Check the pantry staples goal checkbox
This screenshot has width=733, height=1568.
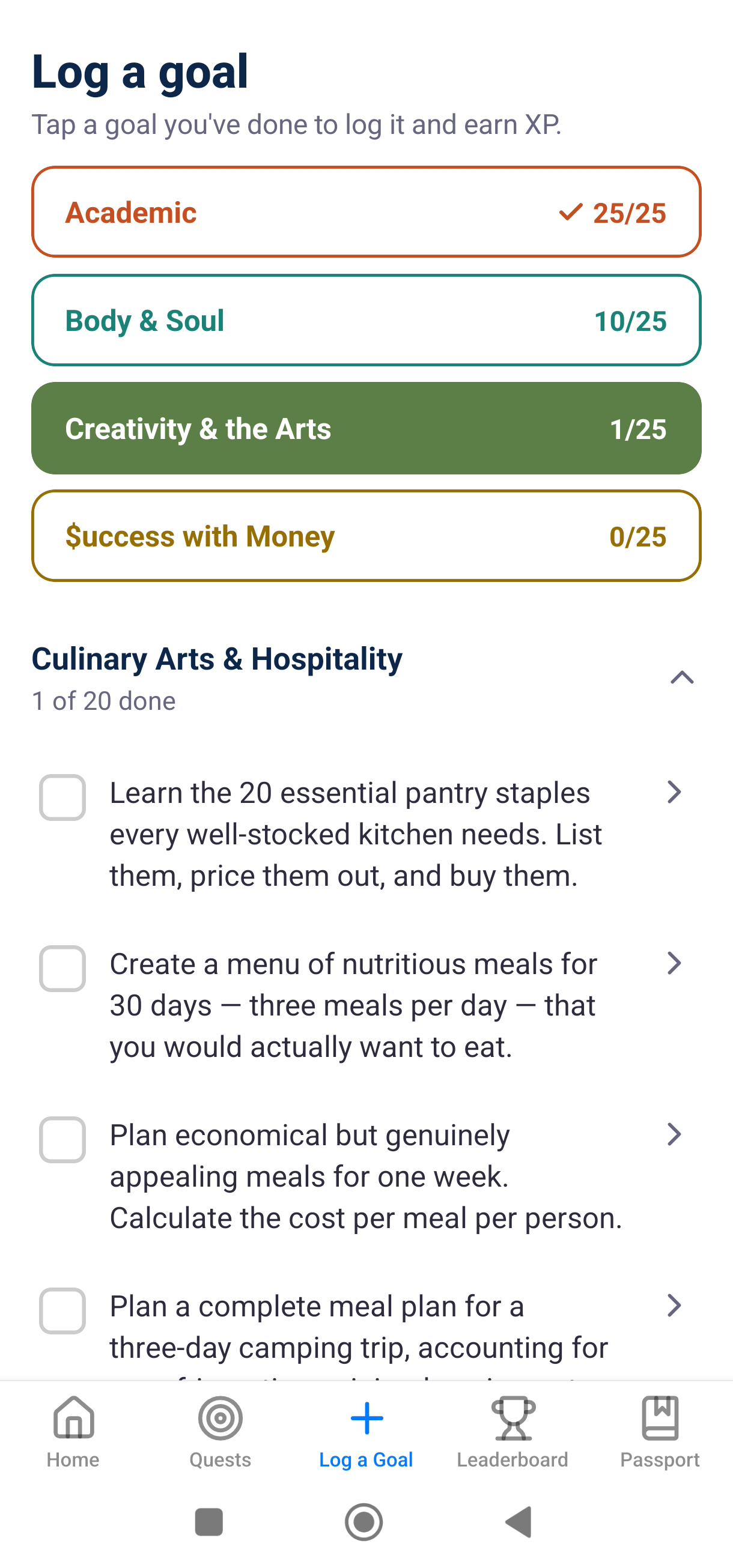click(x=62, y=797)
